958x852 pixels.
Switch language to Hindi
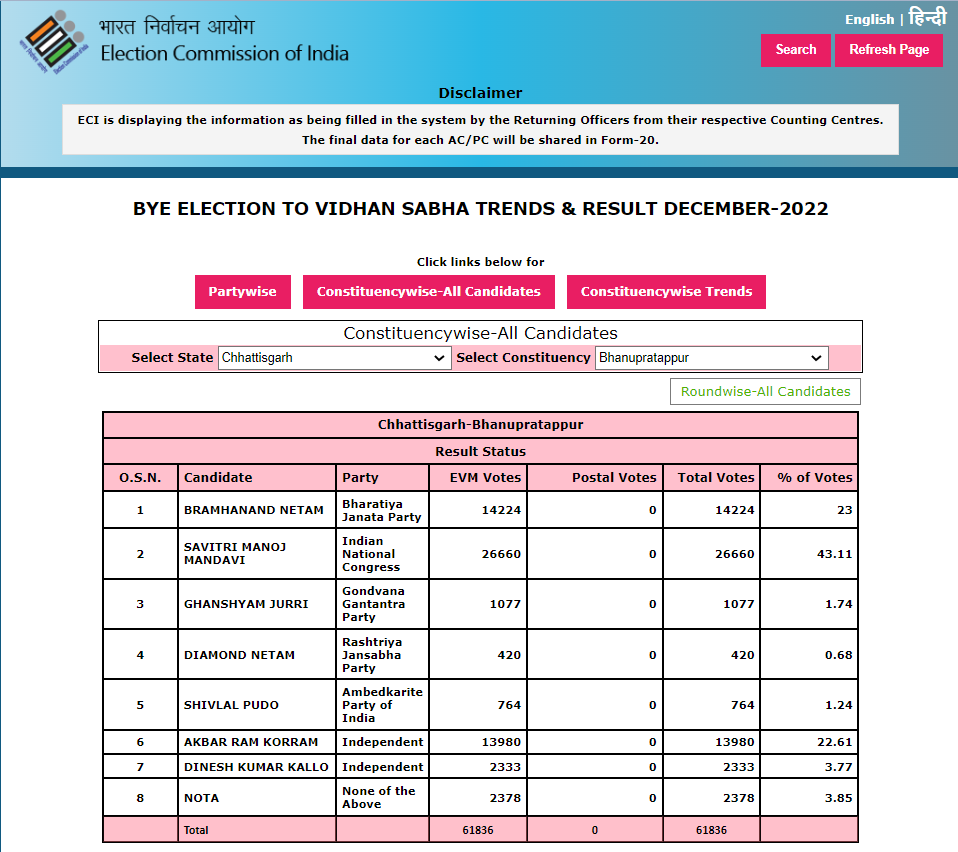(927, 16)
